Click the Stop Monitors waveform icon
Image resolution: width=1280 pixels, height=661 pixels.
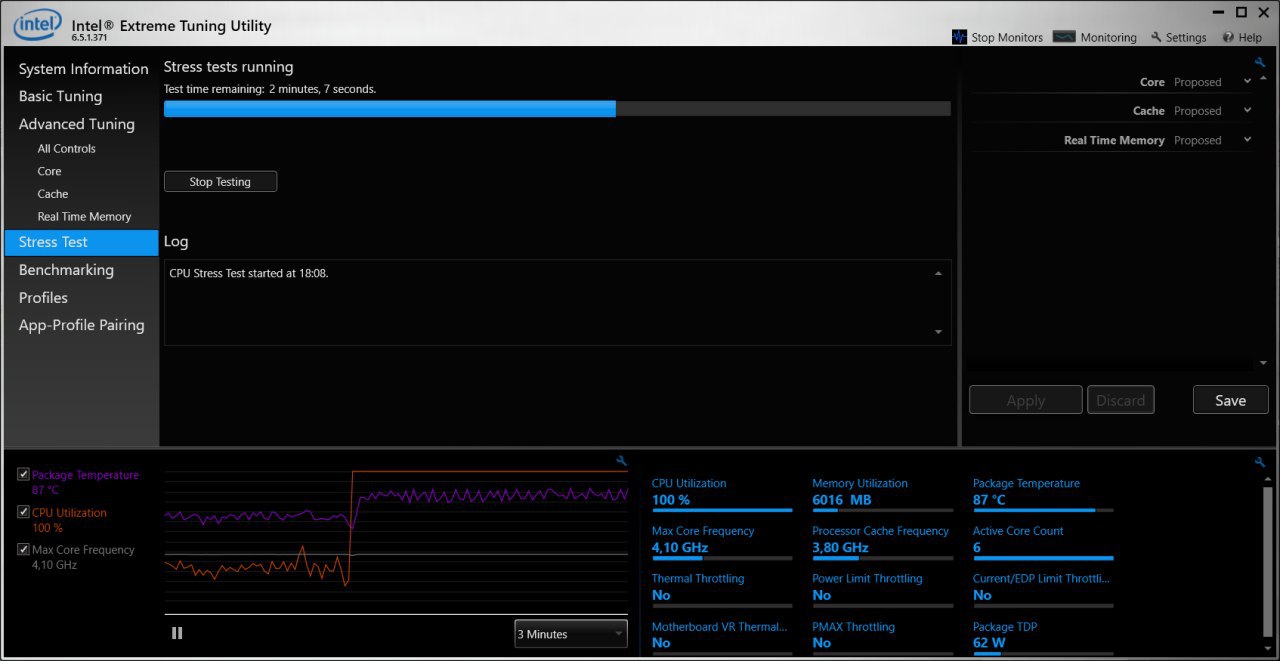(x=958, y=37)
